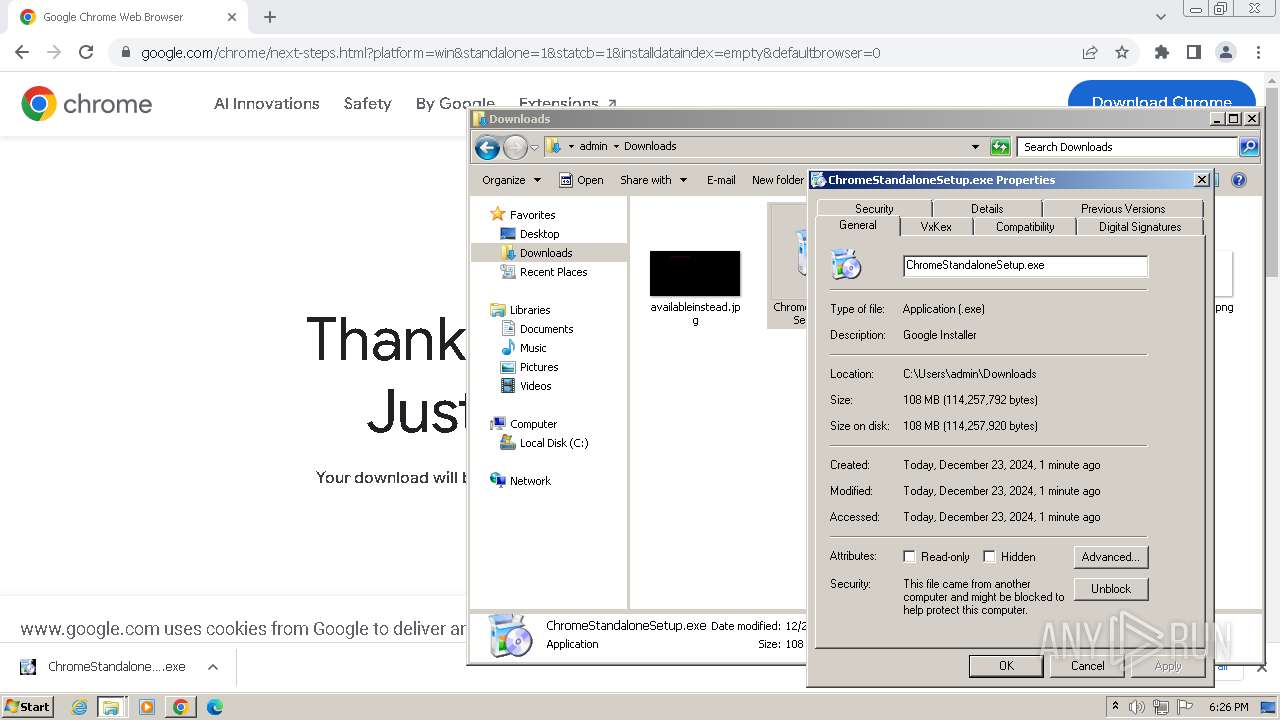Click the volume speaker tray icon
The image size is (1280, 720).
pos(1137,707)
